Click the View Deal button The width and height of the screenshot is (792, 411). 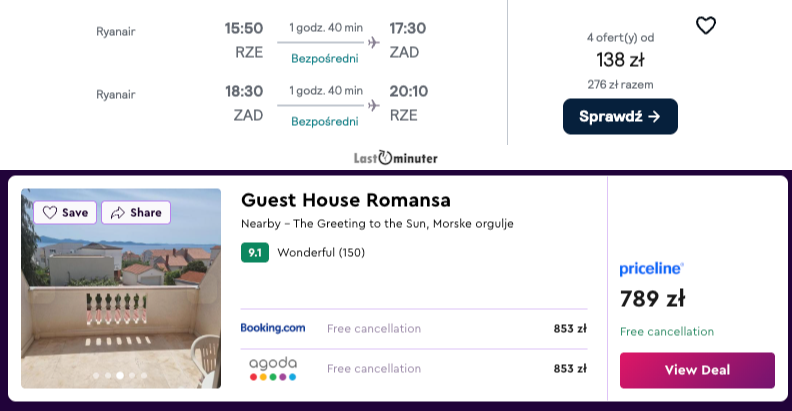pyautogui.click(x=697, y=370)
